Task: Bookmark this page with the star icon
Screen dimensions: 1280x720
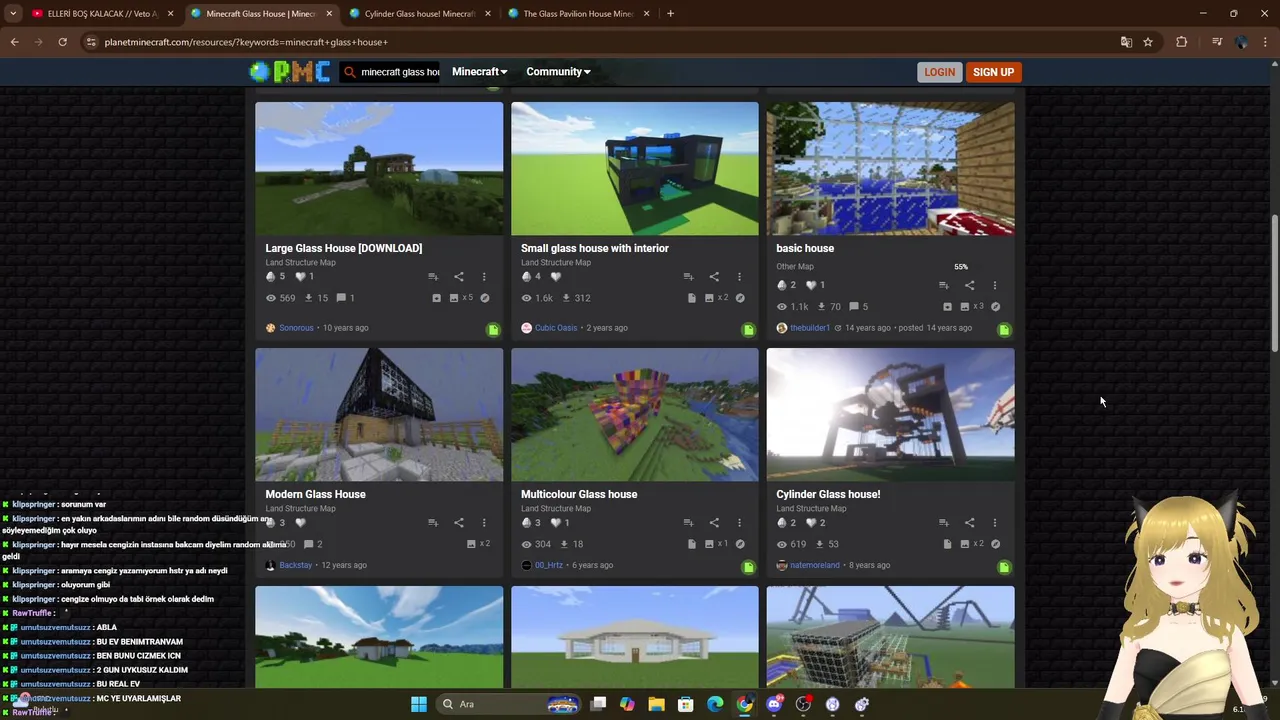Action: [1148, 42]
